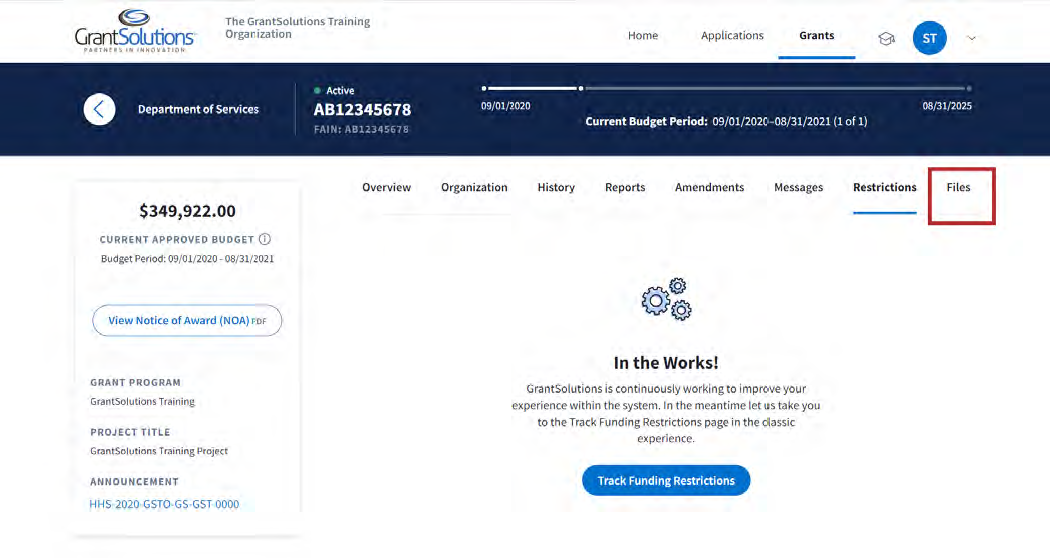Select the Grants navigation item
This screenshot has height=558, width=1050.
click(816, 36)
